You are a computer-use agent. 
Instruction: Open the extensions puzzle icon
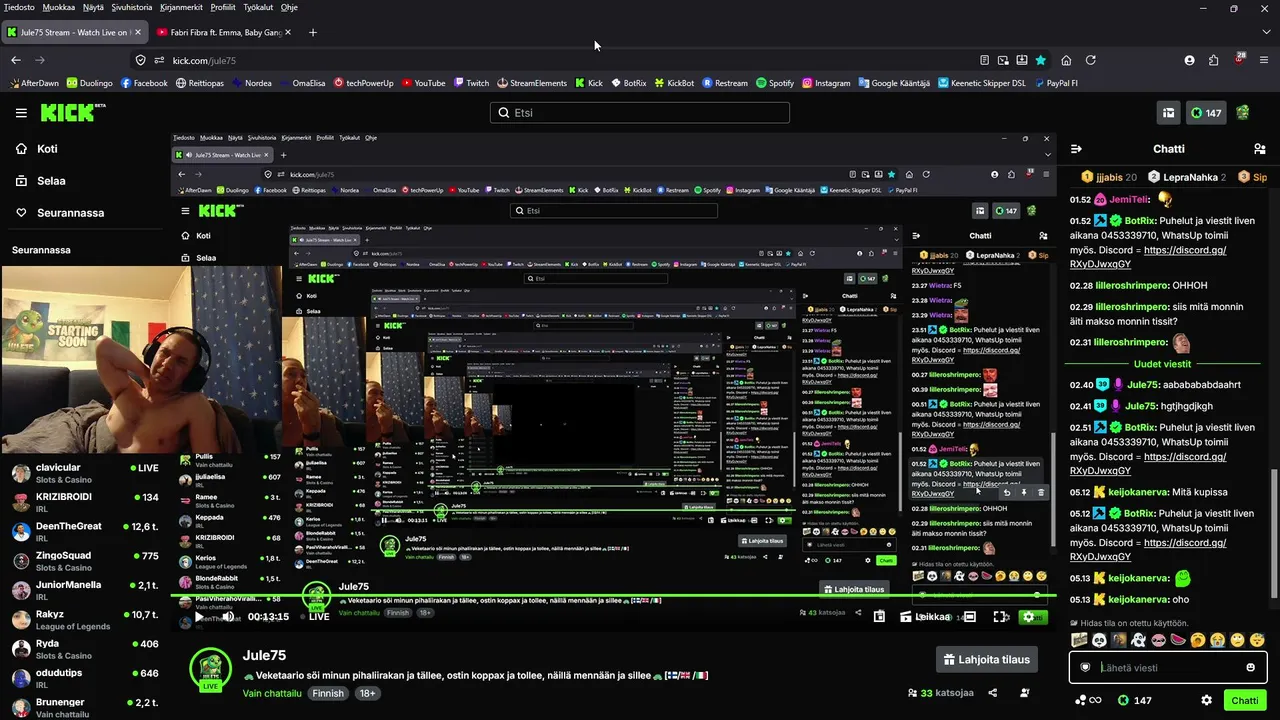pos(1213,60)
